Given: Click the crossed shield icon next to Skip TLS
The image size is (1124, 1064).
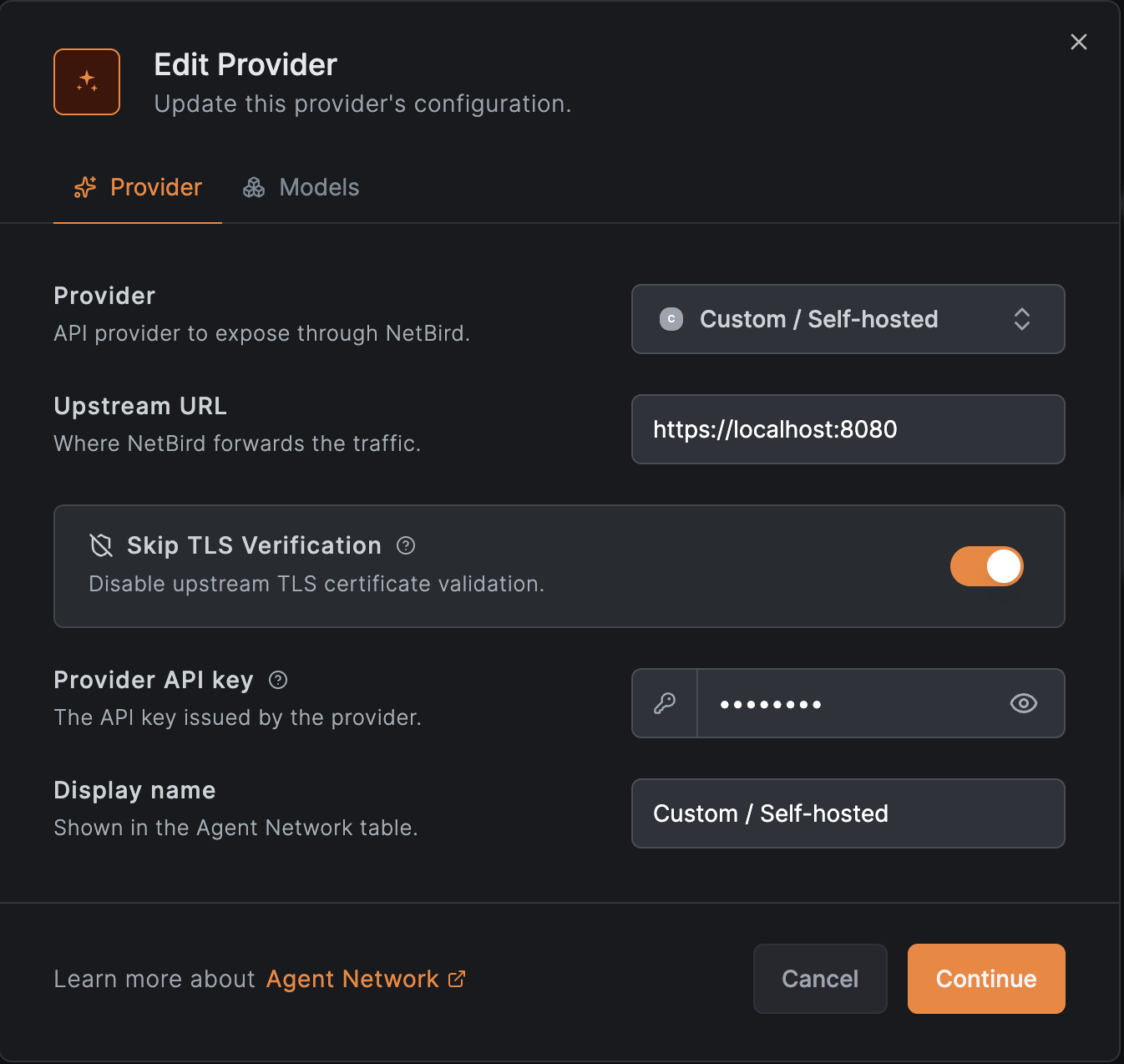Looking at the screenshot, I should click(x=101, y=545).
